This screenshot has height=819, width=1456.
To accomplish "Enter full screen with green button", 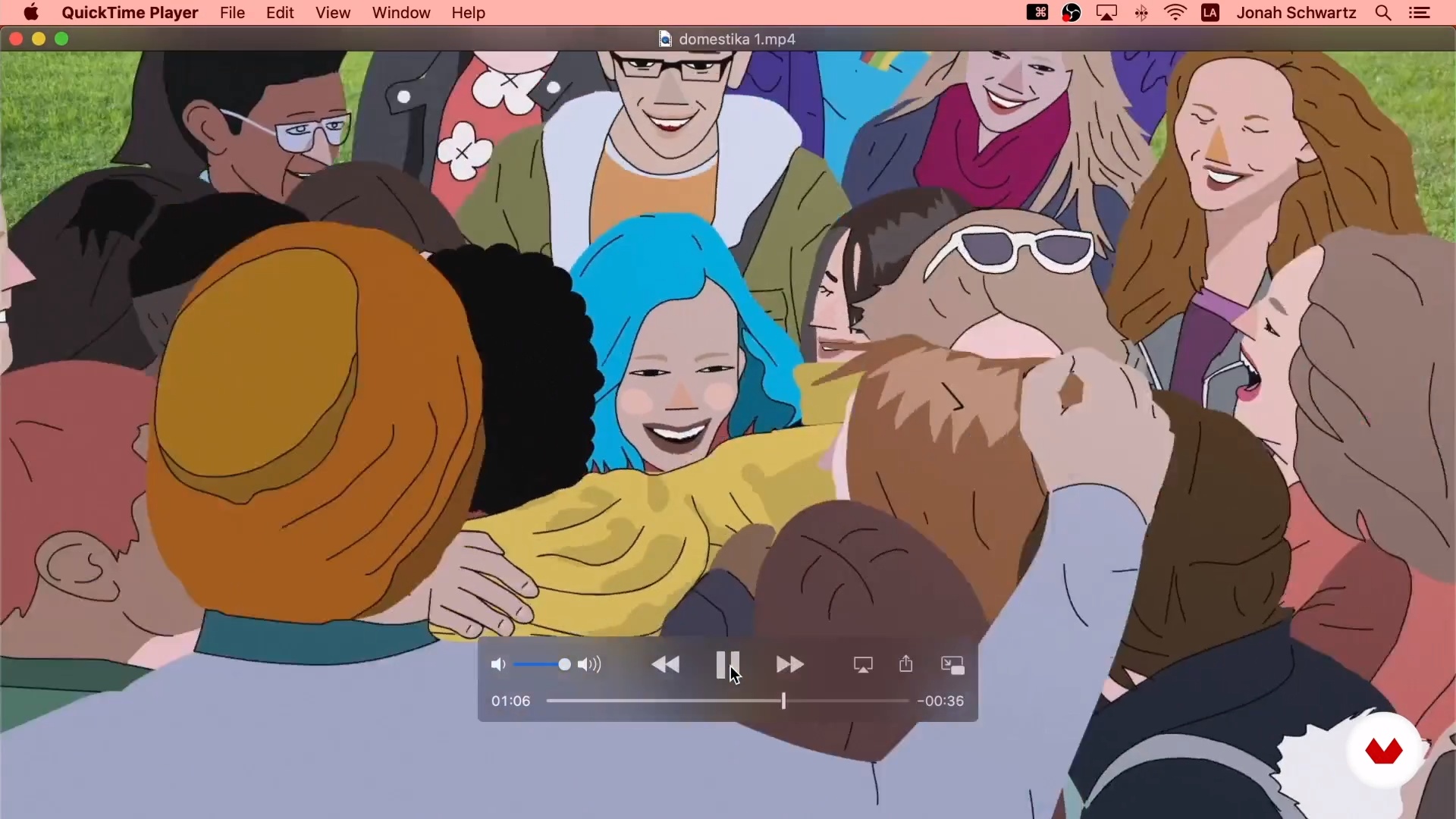I will coord(62,39).
